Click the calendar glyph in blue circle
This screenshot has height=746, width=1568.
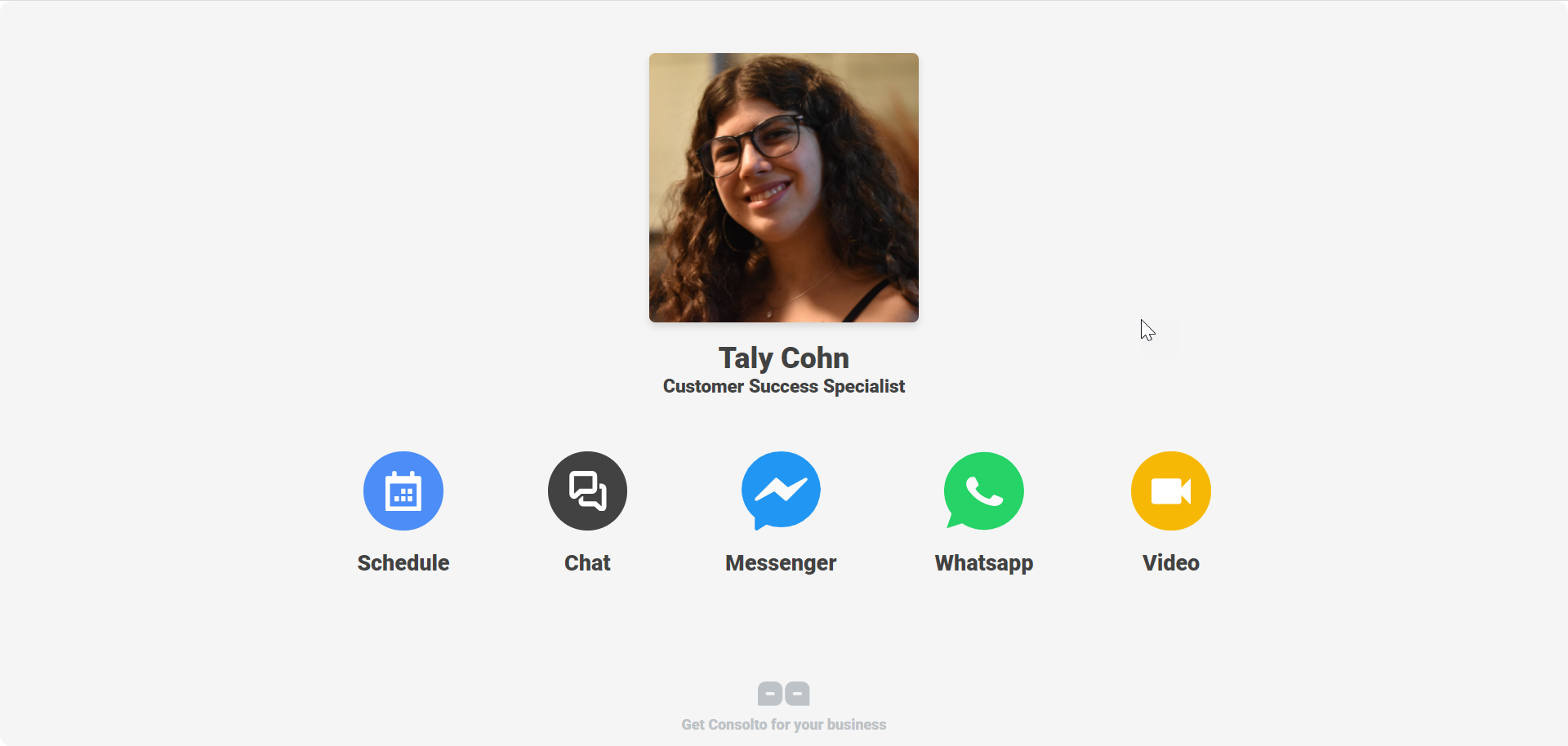[x=403, y=491]
